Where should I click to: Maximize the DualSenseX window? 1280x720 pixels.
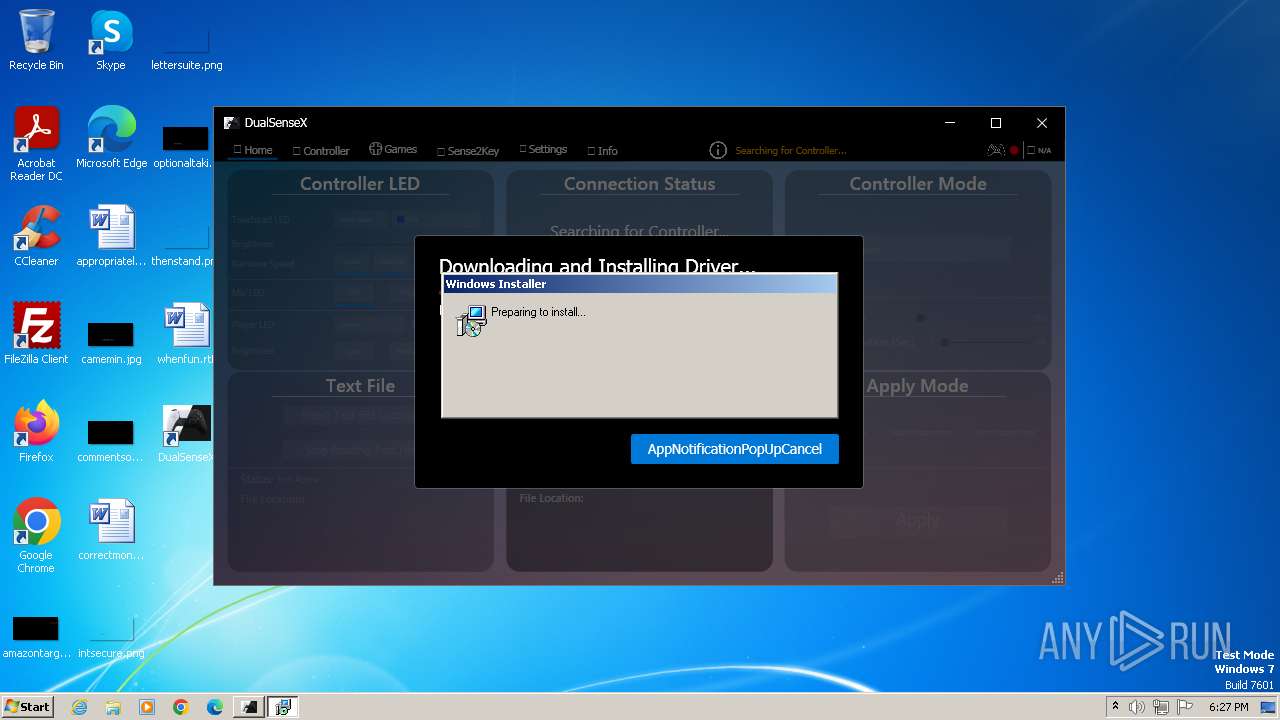(996, 123)
